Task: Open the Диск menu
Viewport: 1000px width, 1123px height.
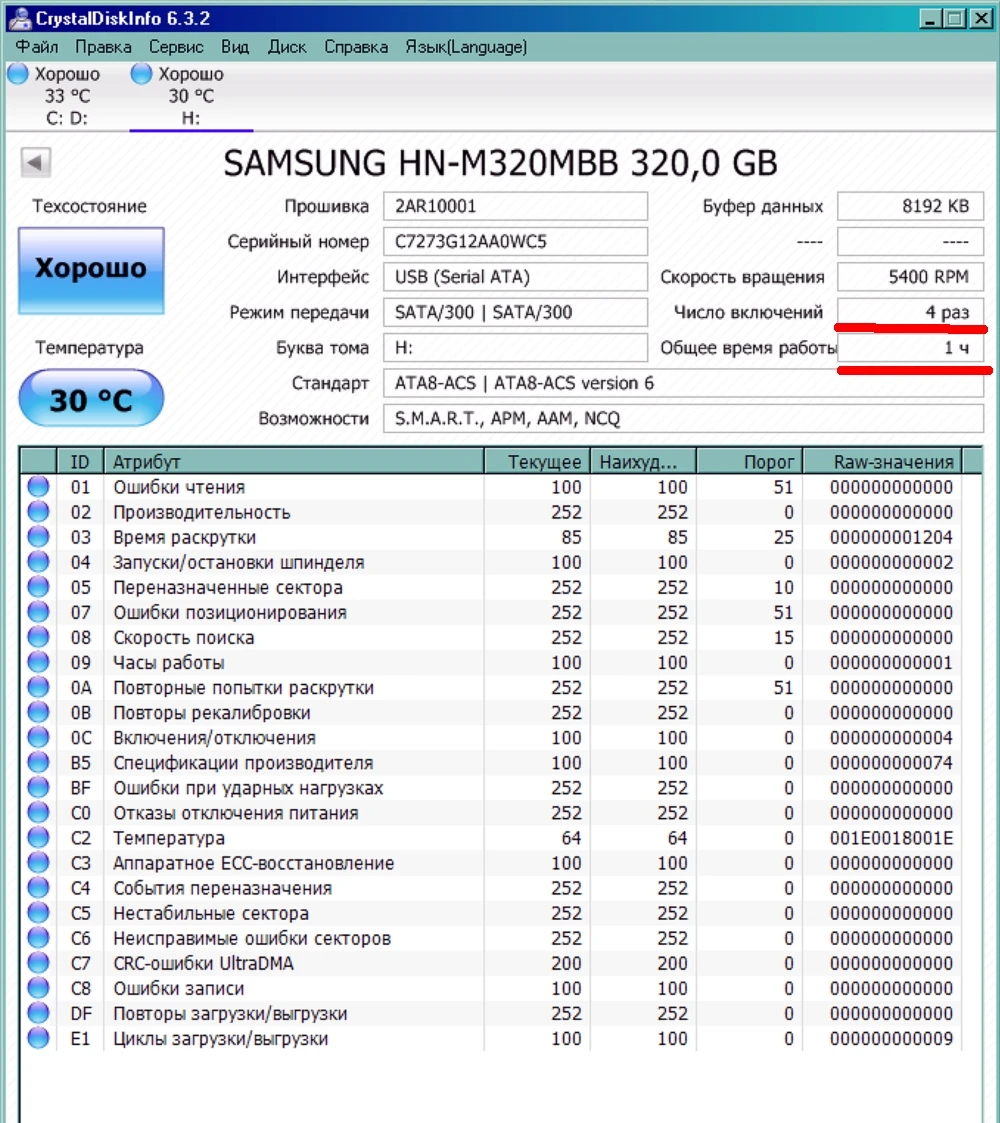Action: (287, 47)
